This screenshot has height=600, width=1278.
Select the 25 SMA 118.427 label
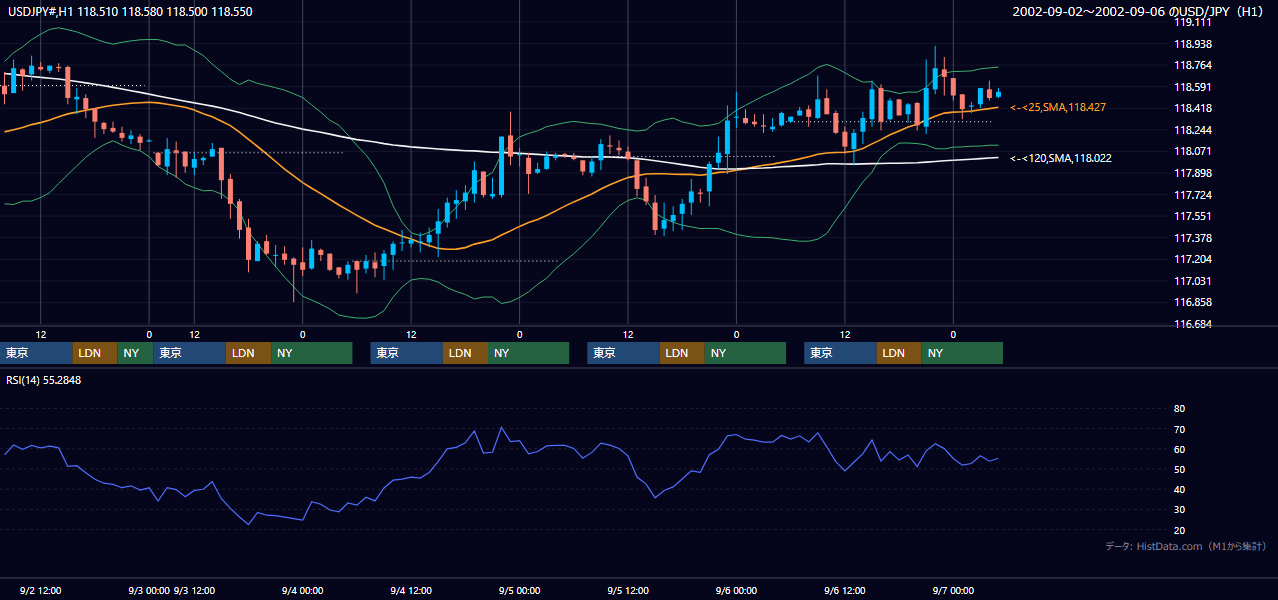point(1058,107)
